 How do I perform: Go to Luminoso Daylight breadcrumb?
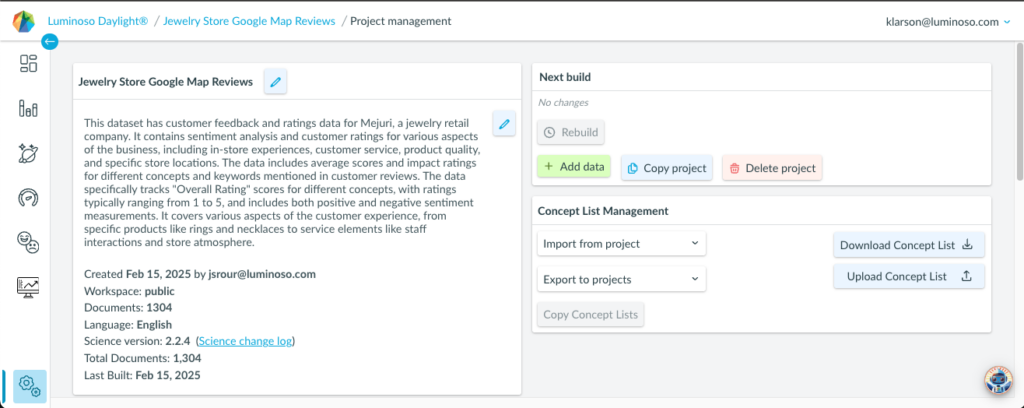[98, 21]
